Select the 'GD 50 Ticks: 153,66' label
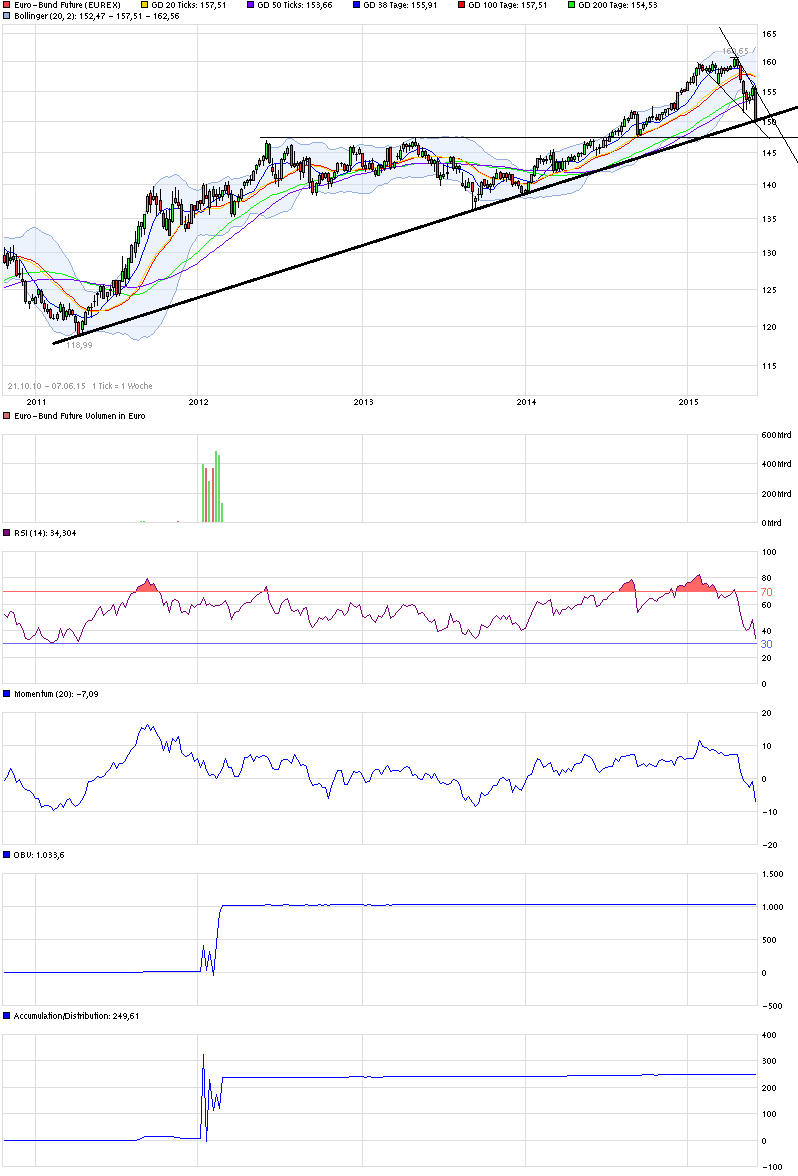 (x=295, y=5)
